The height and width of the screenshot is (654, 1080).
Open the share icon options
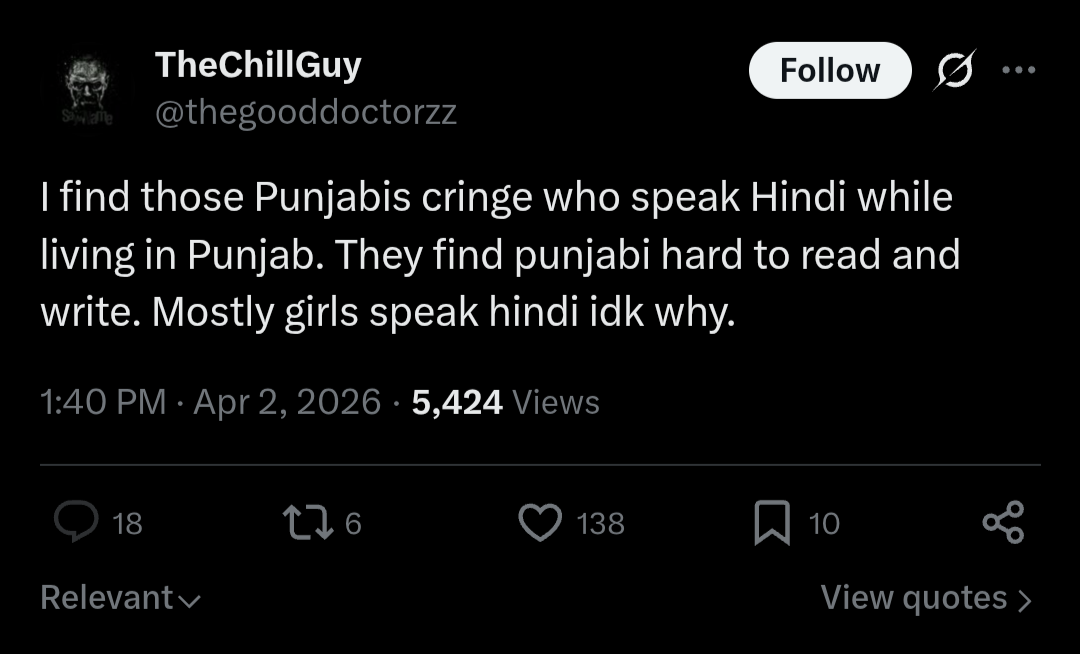point(1003,523)
